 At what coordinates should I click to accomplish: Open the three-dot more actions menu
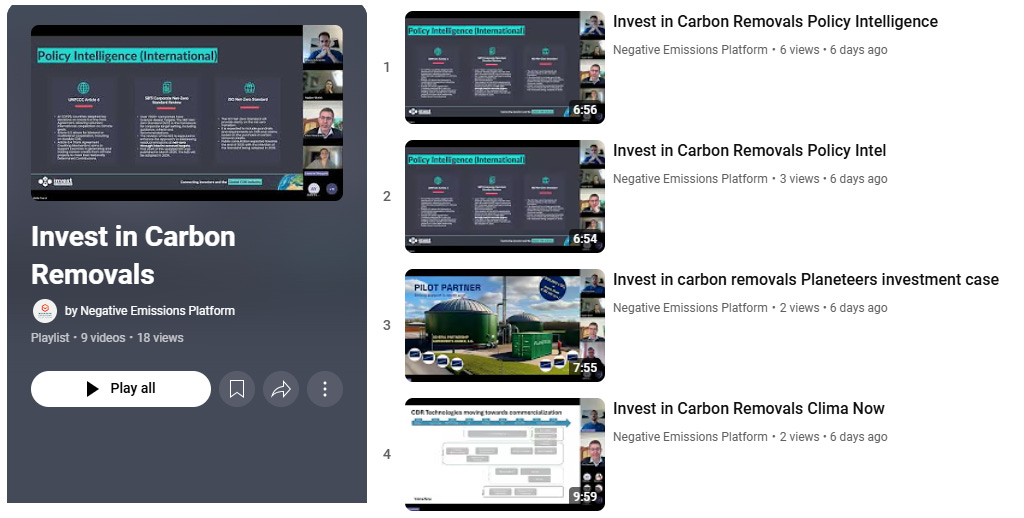[325, 389]
